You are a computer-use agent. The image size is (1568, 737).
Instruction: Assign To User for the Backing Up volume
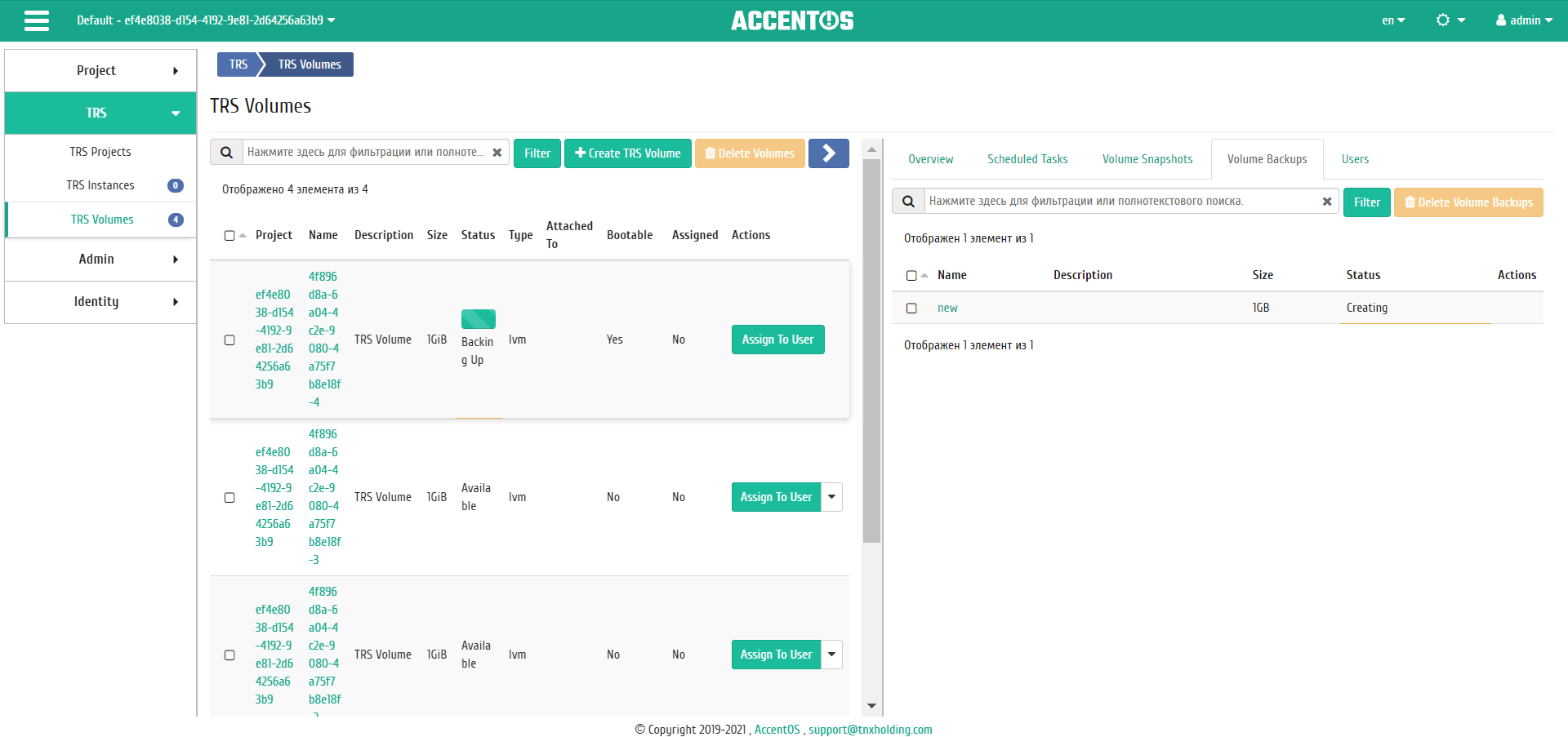click(x=777, y=340)
